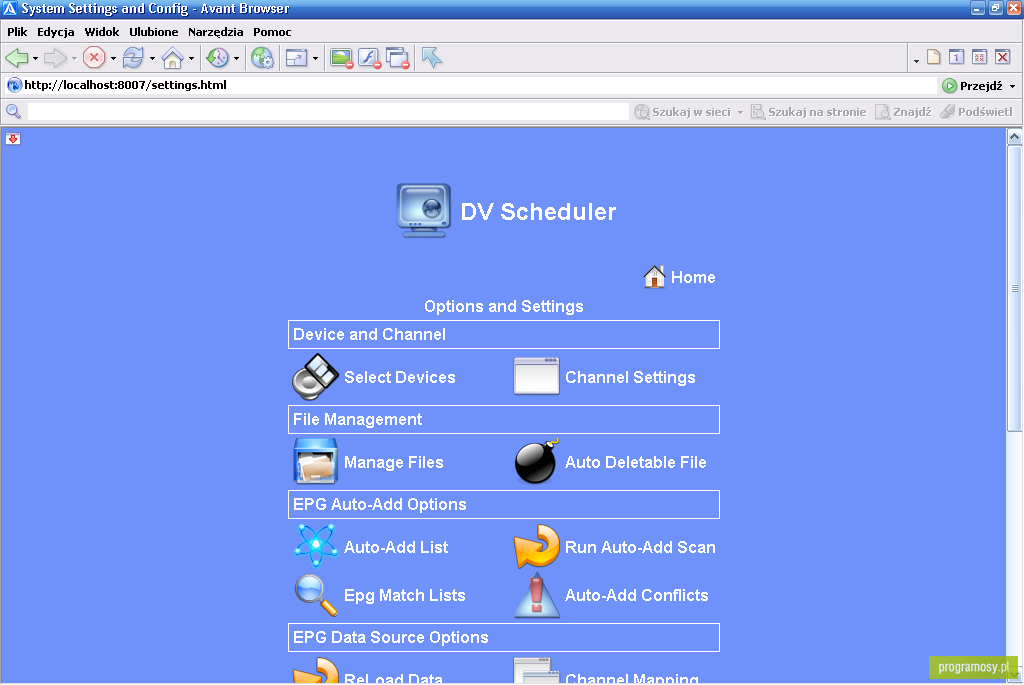Open the Home link text
This screenshot has width=1024, height=685.
(693, 278)
